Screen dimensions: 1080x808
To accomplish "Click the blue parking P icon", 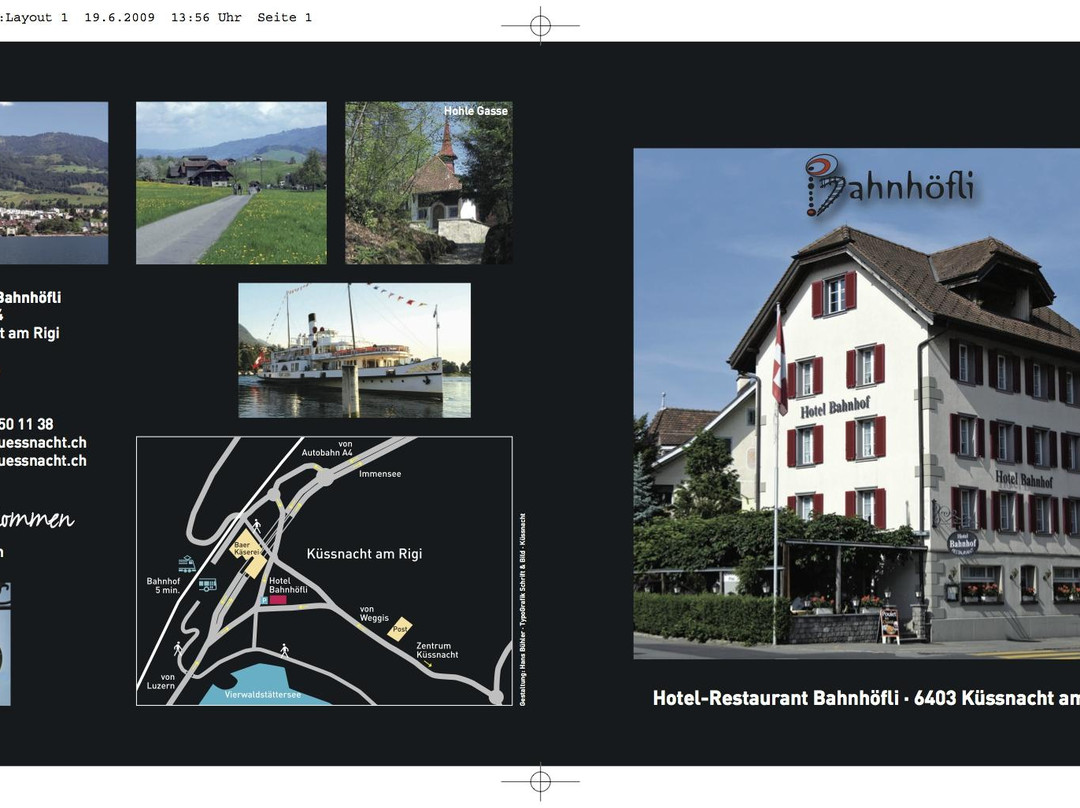I will [x=264, y=600].
